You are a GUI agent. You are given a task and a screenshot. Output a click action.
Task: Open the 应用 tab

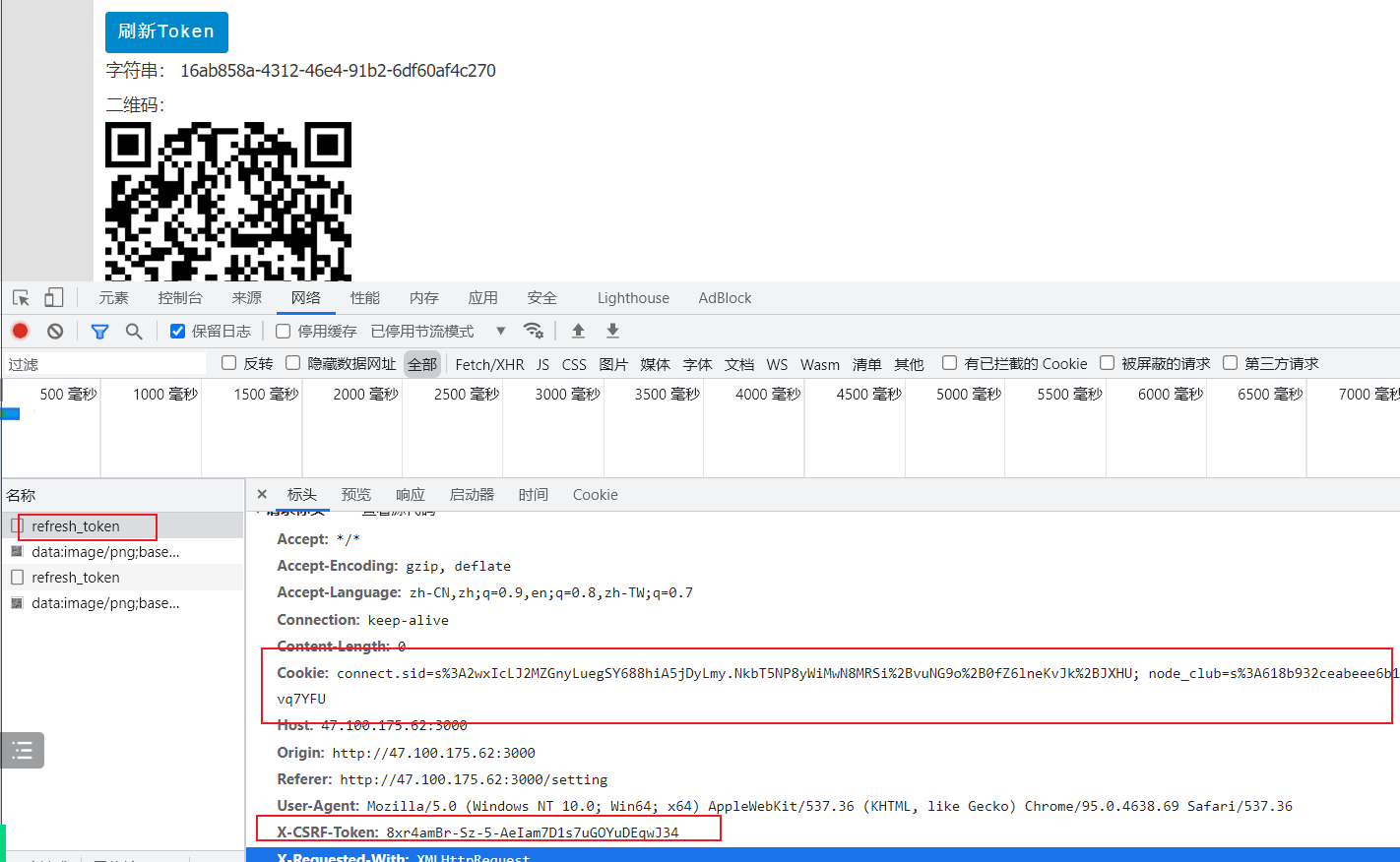click(483, 298)
